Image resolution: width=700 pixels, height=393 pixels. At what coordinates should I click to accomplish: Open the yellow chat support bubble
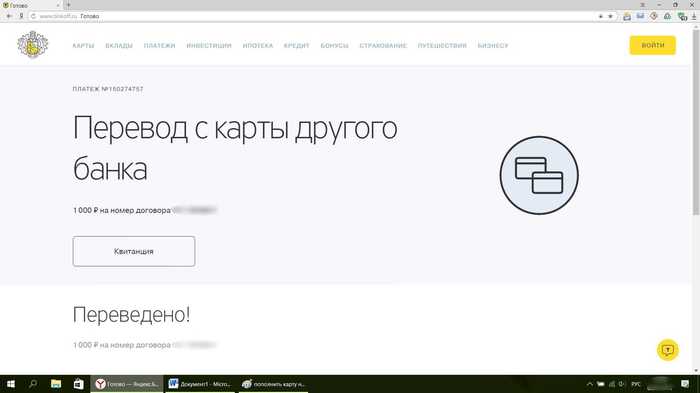click(x=667, y=350)
